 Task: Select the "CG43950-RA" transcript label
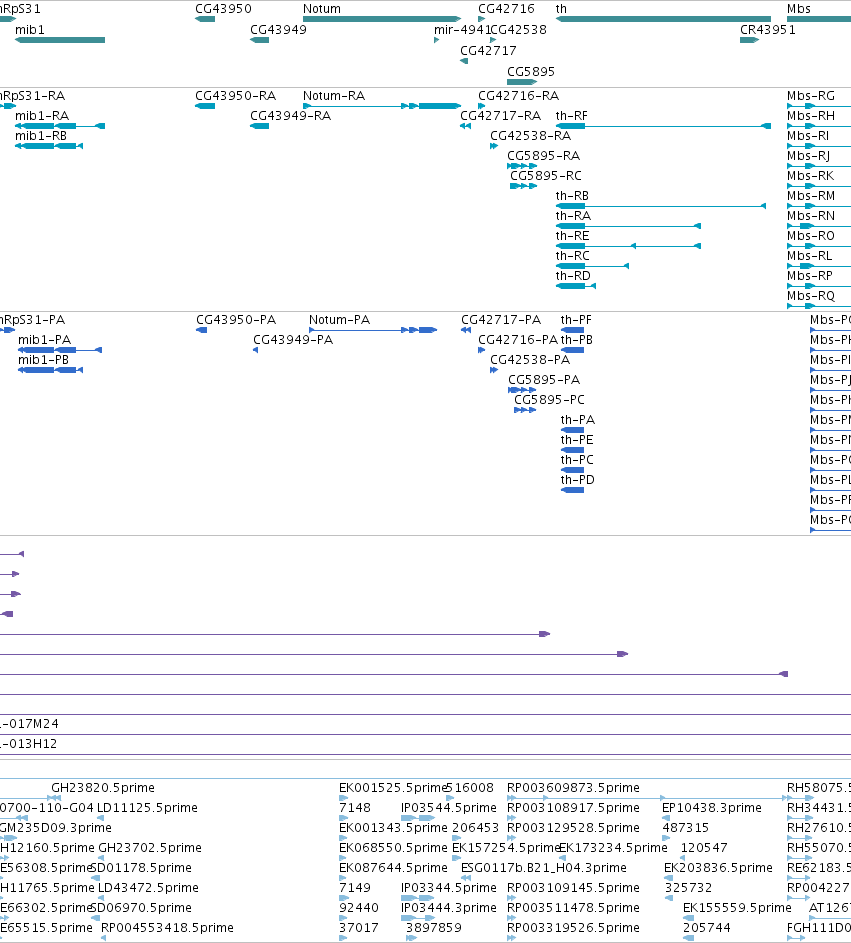(236, 96)
